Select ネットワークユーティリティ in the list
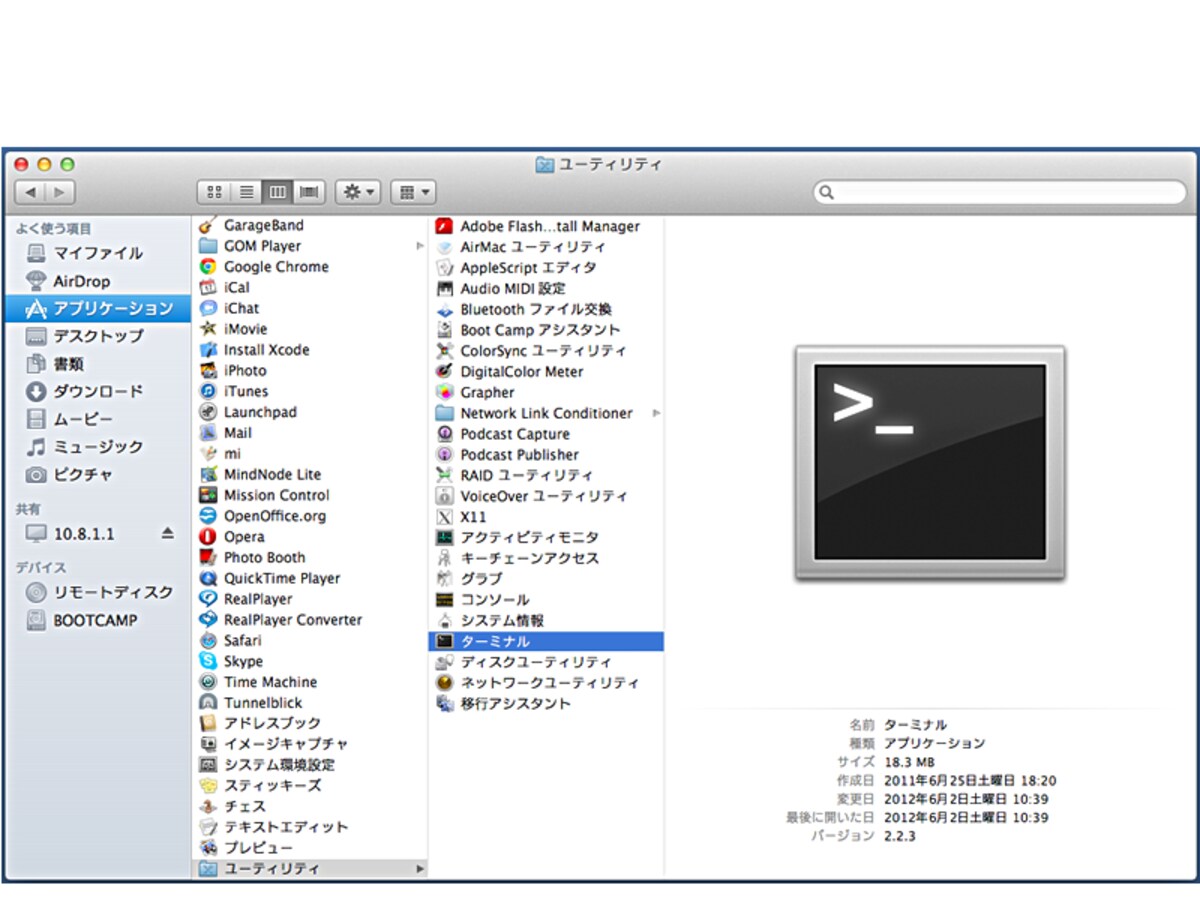The width and height of the screenshot is (1200, 900). [x=546, y=683]
